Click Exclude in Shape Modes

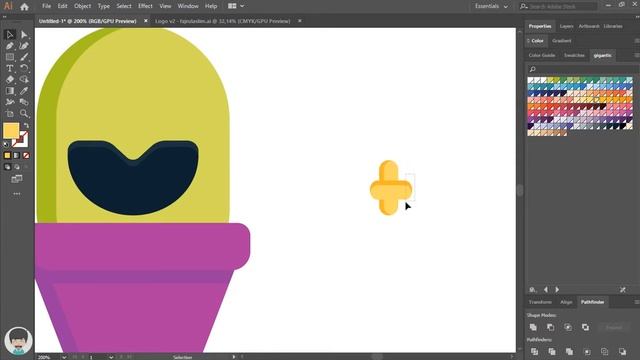point(585,327)
